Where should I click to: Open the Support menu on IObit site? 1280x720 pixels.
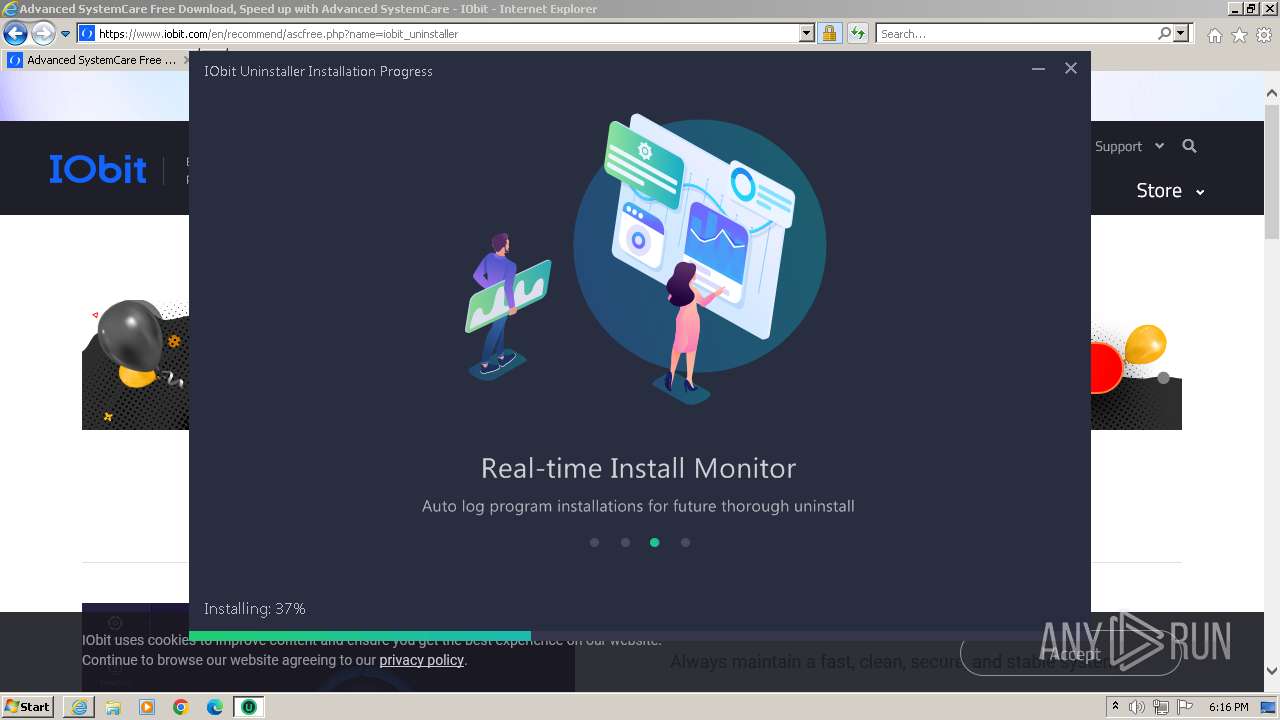point(1129,146)
